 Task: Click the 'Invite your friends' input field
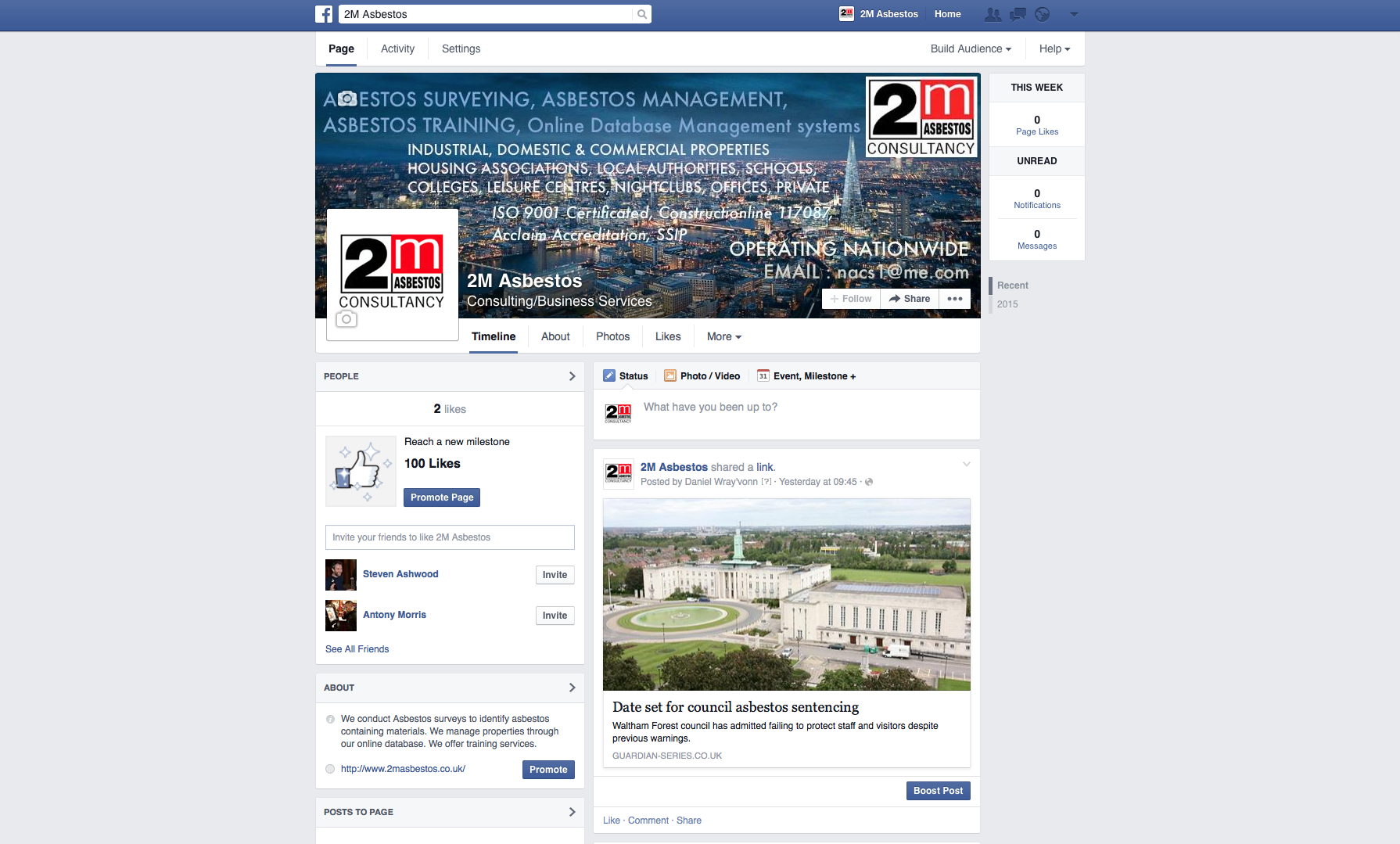tap(450, 537)
